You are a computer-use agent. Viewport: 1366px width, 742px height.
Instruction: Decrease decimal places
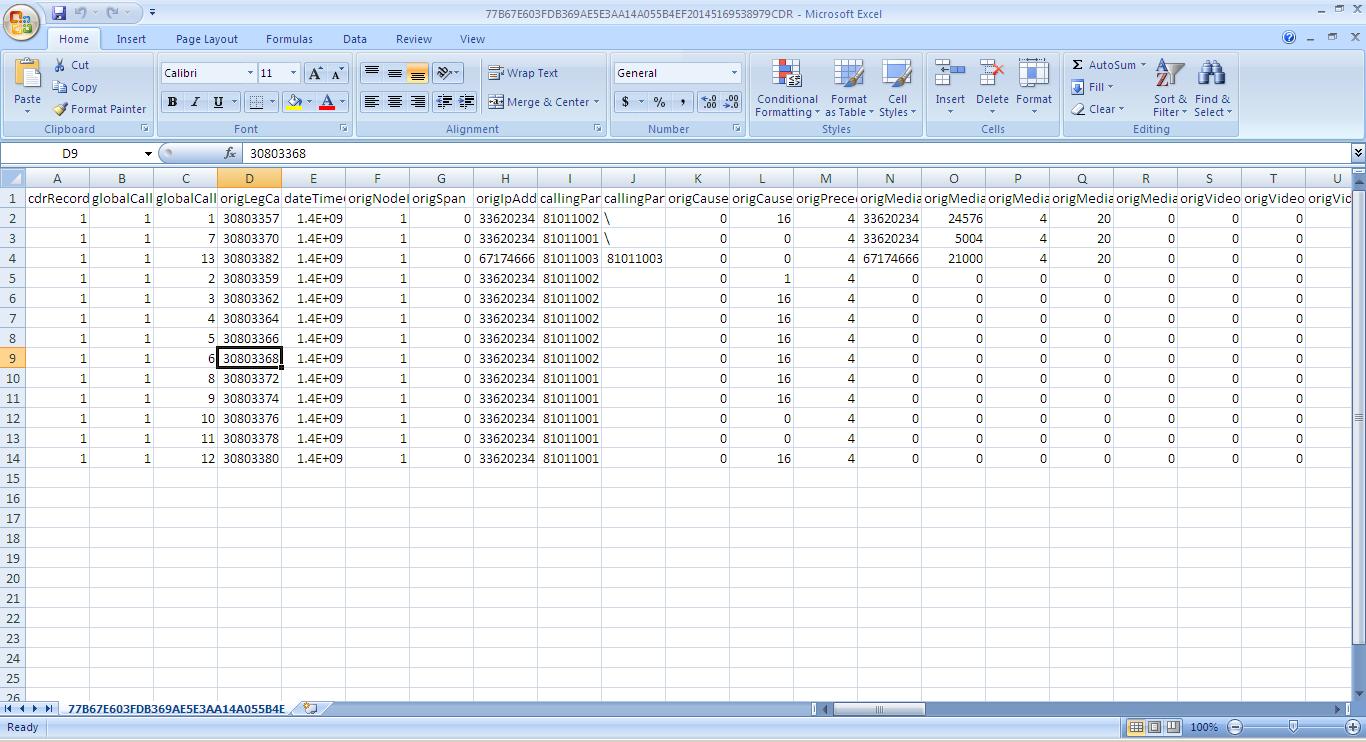(731, 102)
